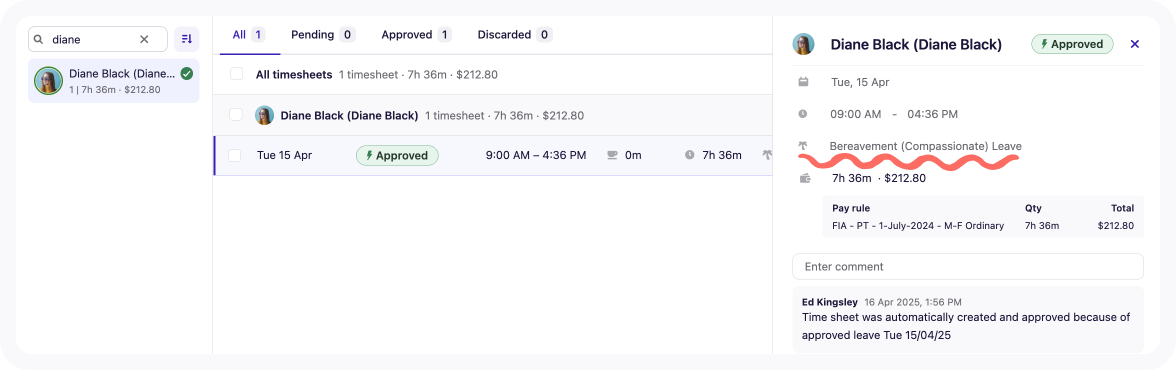Click the break coffee cup icon
Screen dimensions: 1176x370
612,155
